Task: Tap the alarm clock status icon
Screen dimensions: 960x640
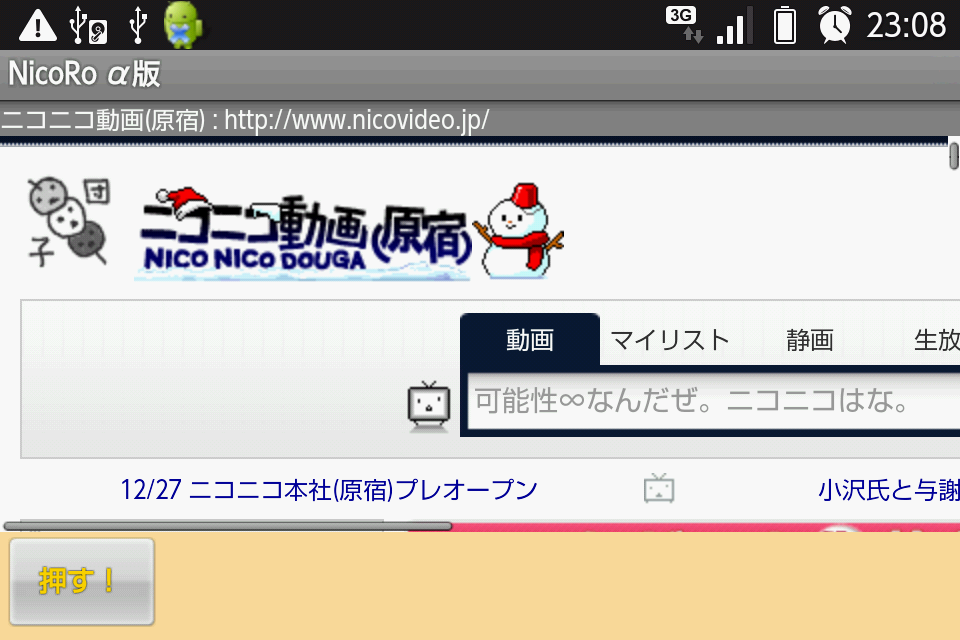Action: (835, 25)
